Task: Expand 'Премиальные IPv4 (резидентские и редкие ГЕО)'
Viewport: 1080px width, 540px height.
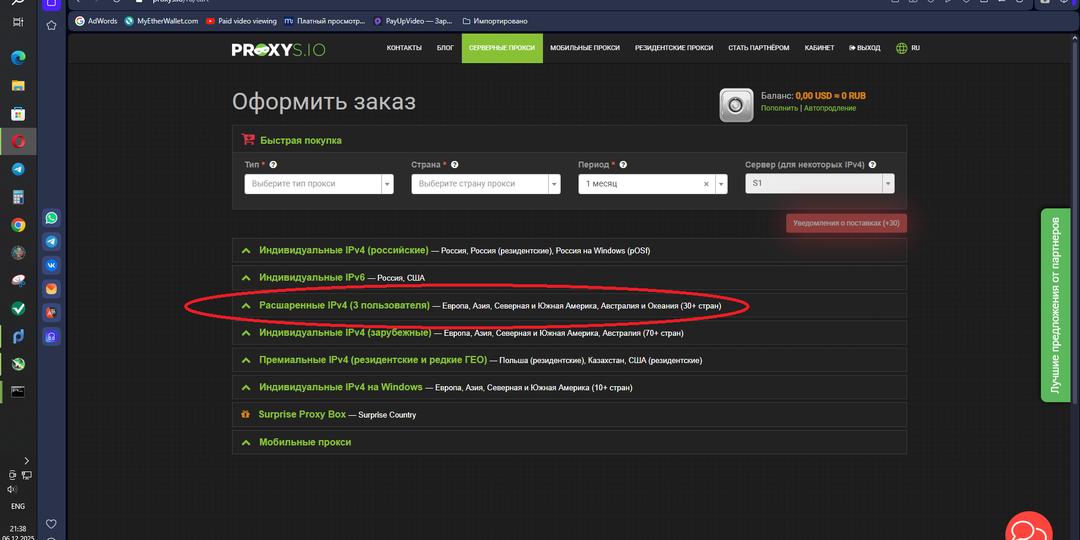Action: coord(569,360)
